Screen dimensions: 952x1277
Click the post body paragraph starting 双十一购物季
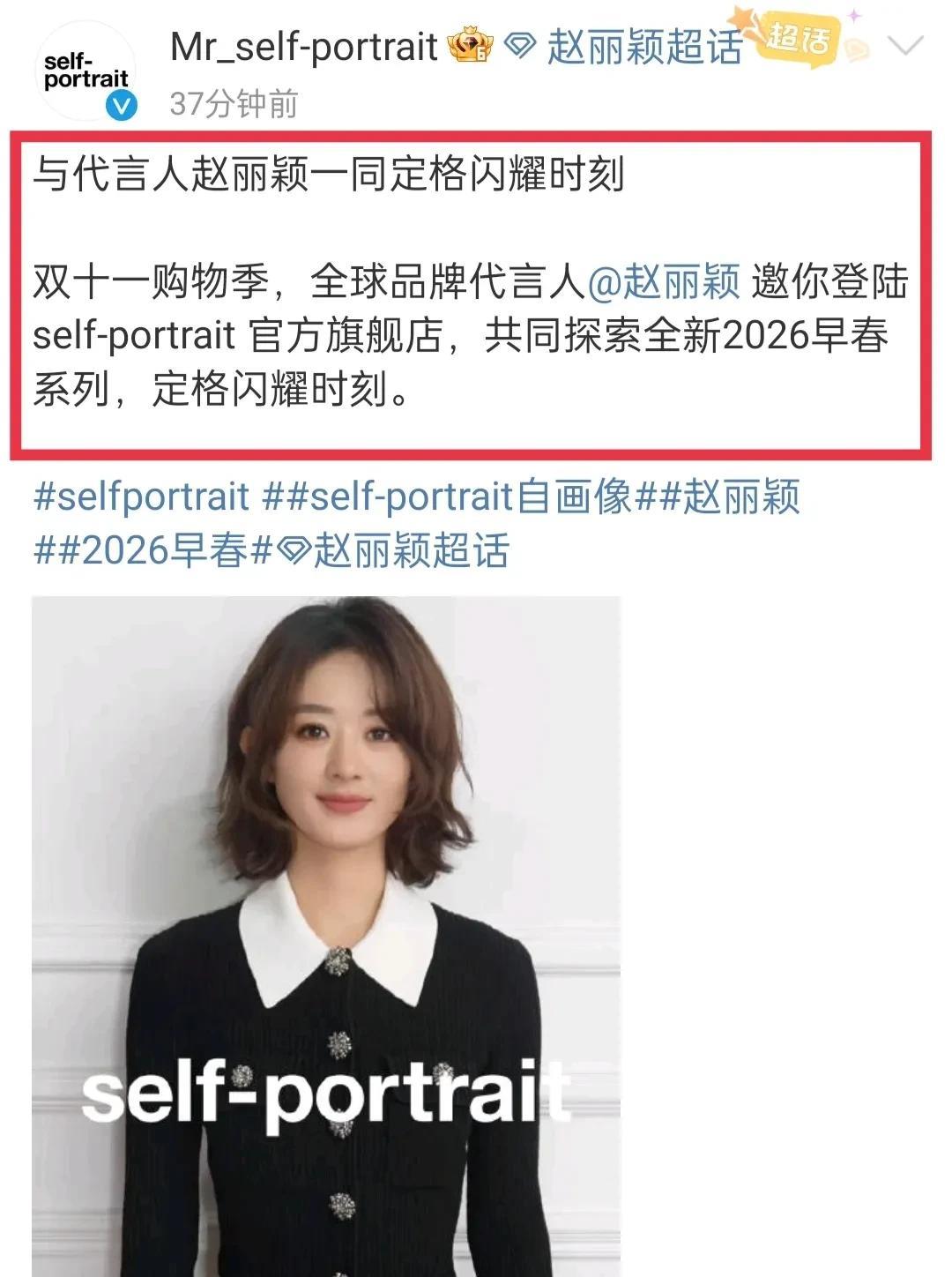pyautogui.click(x=470, y=335)
